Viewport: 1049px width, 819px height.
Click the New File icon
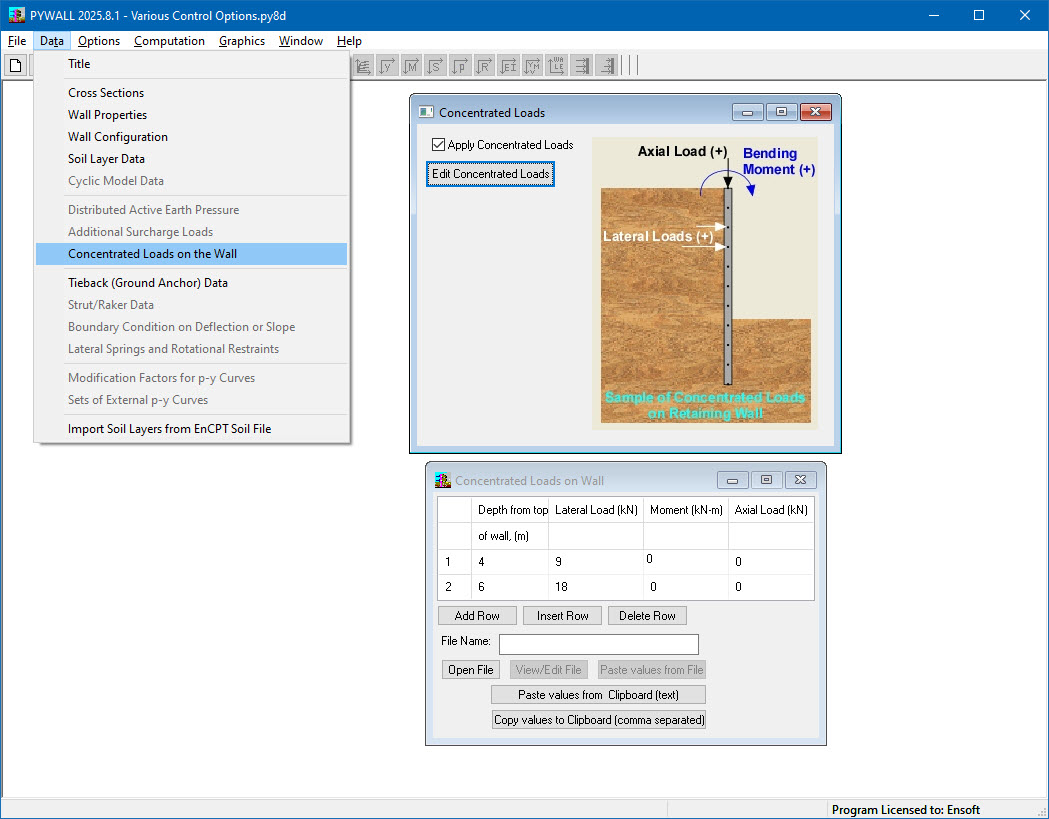coord(15,65)
